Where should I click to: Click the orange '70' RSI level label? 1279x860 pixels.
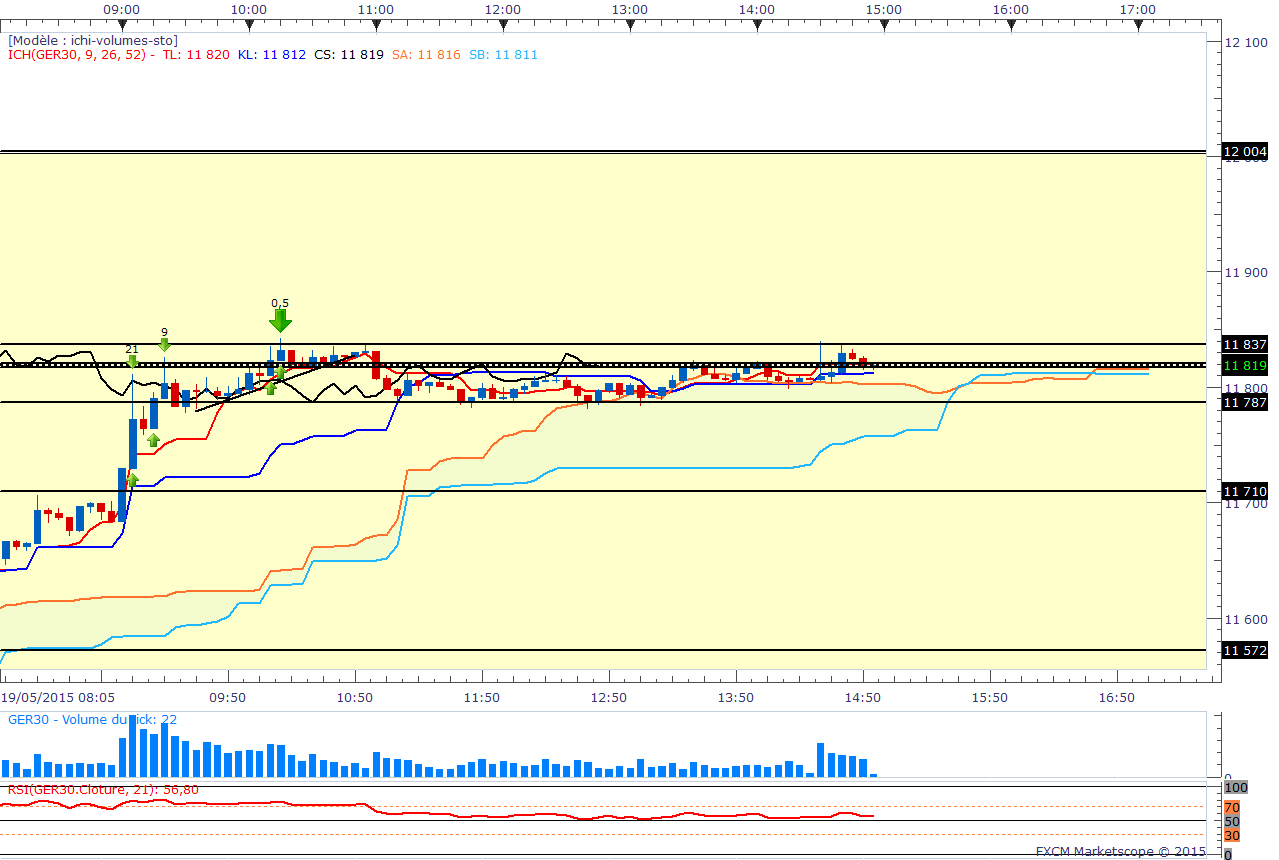click(x=1232, y=807)
